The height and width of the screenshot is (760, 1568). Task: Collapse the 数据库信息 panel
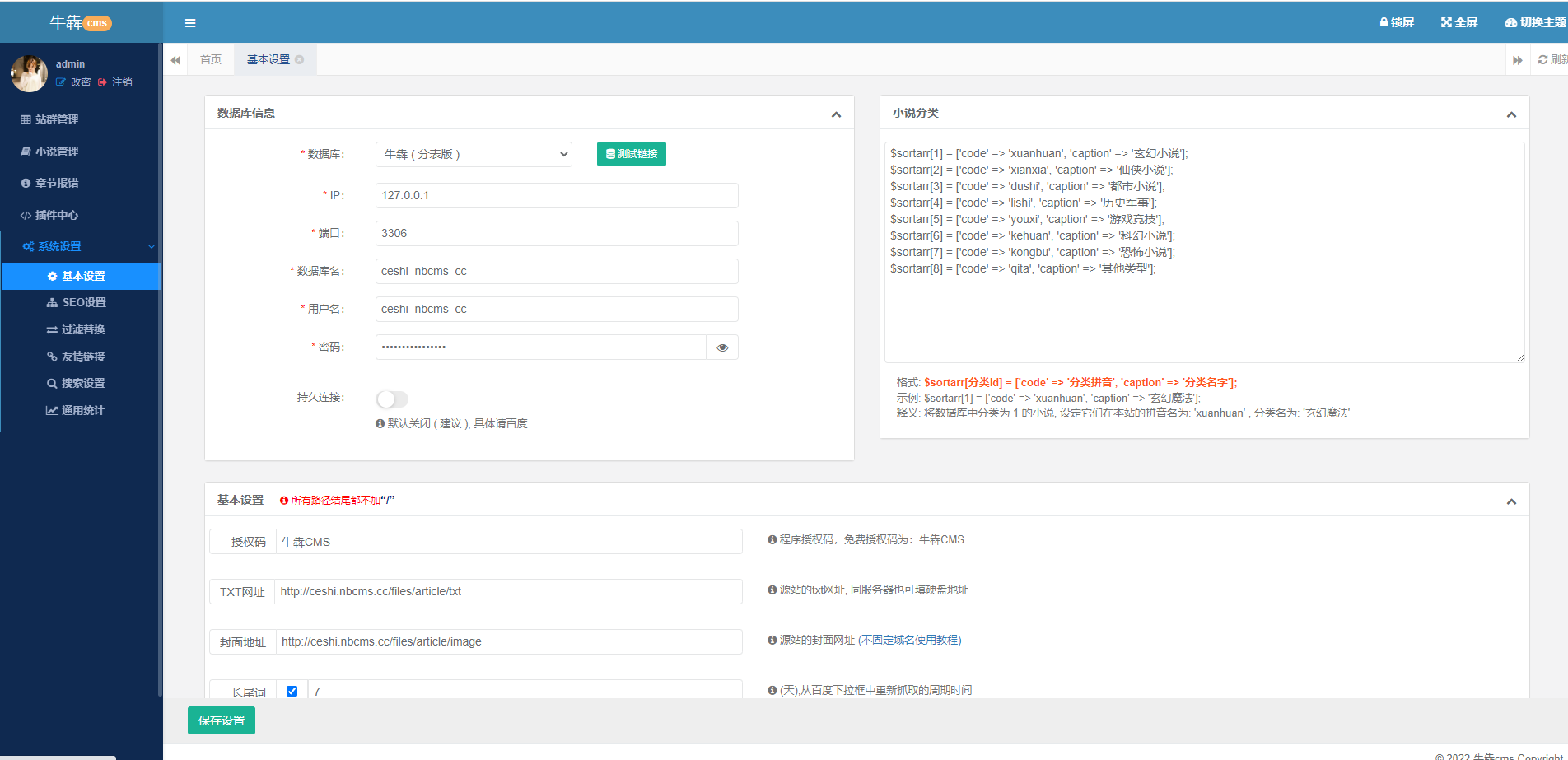pyautogui.click(x=836, y=114)
